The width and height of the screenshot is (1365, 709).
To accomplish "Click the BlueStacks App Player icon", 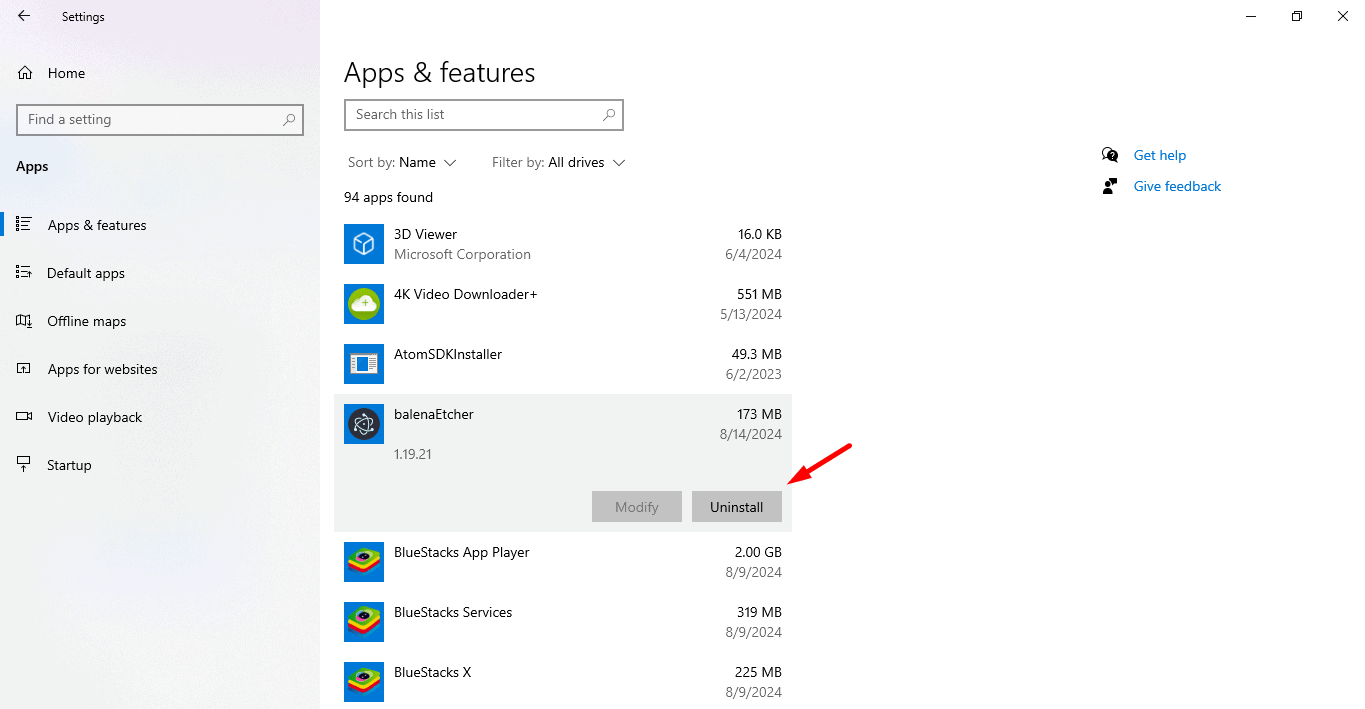I will tap(364, 562).
